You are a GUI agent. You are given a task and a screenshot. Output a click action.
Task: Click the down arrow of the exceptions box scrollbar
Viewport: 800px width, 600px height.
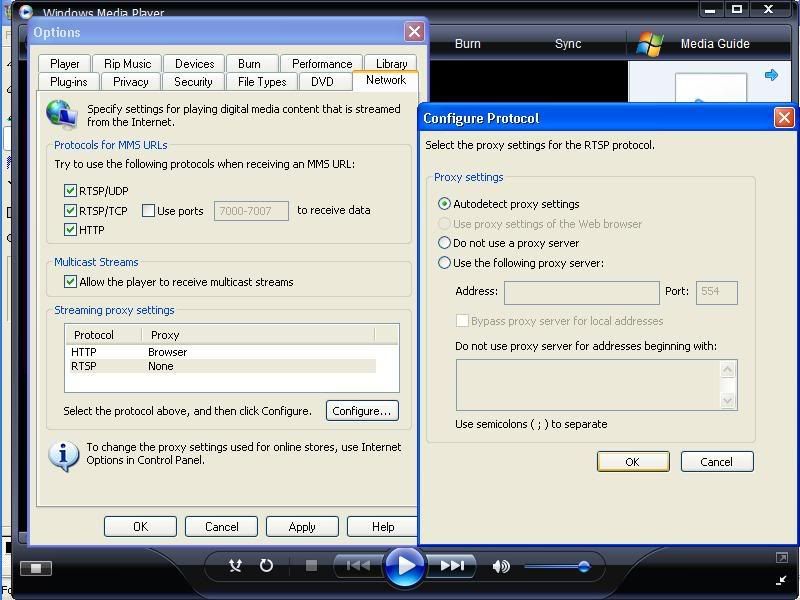pyautogui.click(x=728, y=401)
